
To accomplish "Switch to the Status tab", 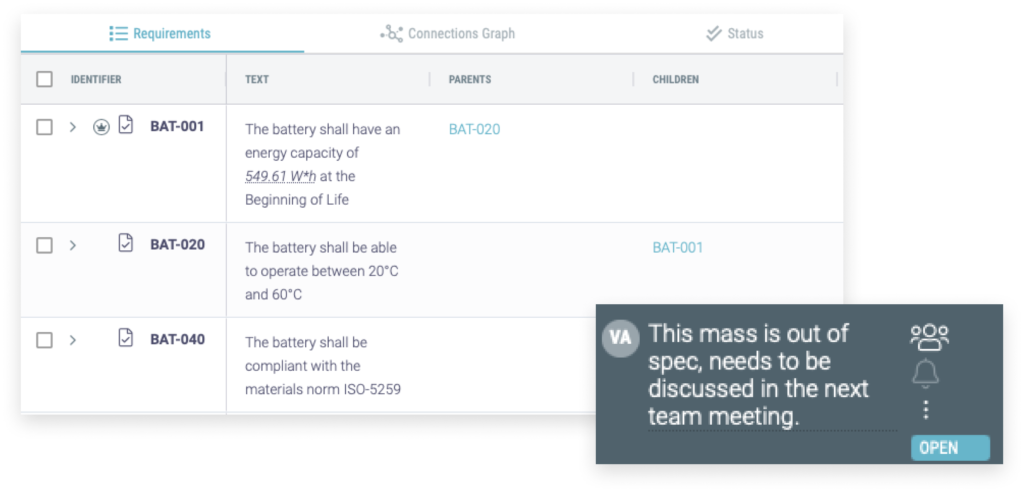I will 735,33.
